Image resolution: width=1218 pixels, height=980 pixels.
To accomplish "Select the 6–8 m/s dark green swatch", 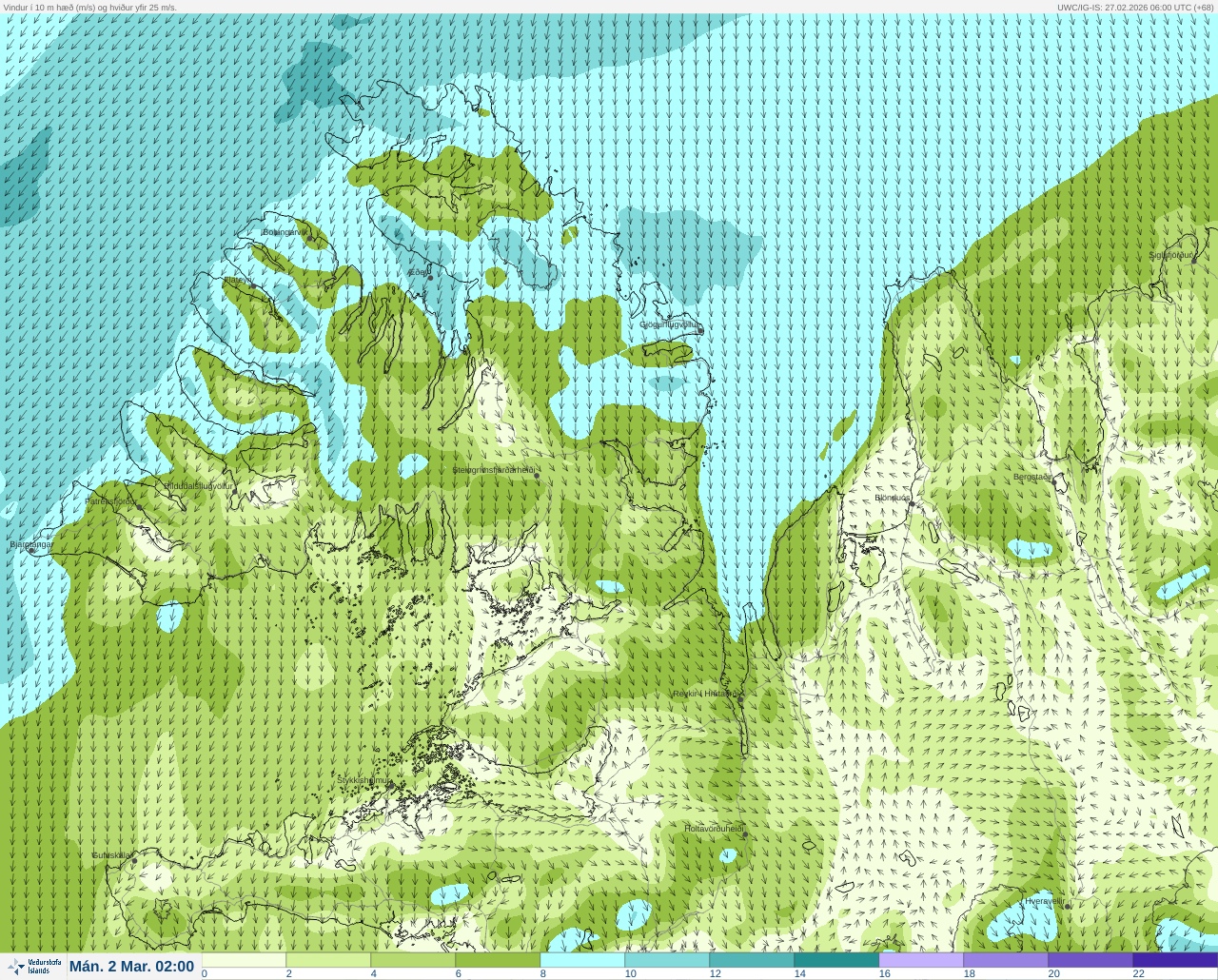I will [498, 960].
